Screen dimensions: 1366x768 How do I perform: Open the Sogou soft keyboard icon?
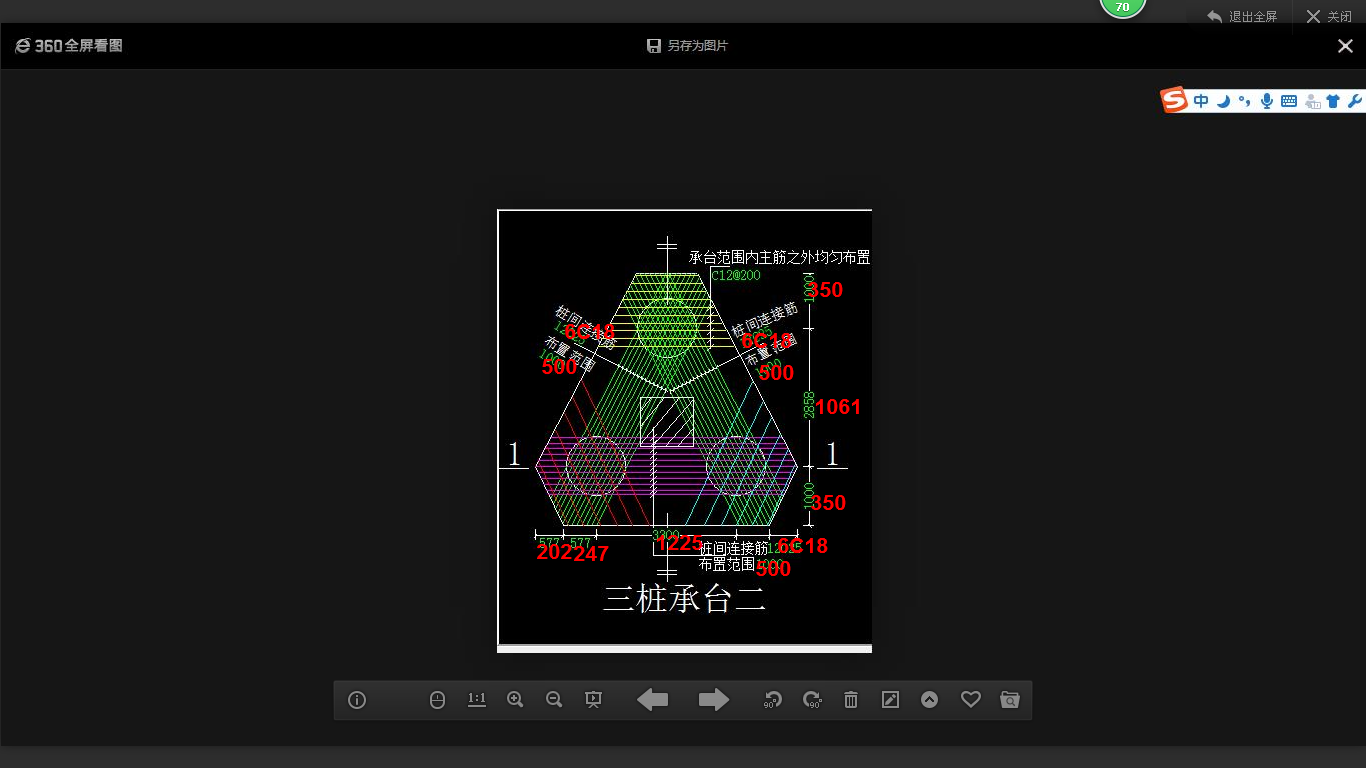[x=1289, y=101]
